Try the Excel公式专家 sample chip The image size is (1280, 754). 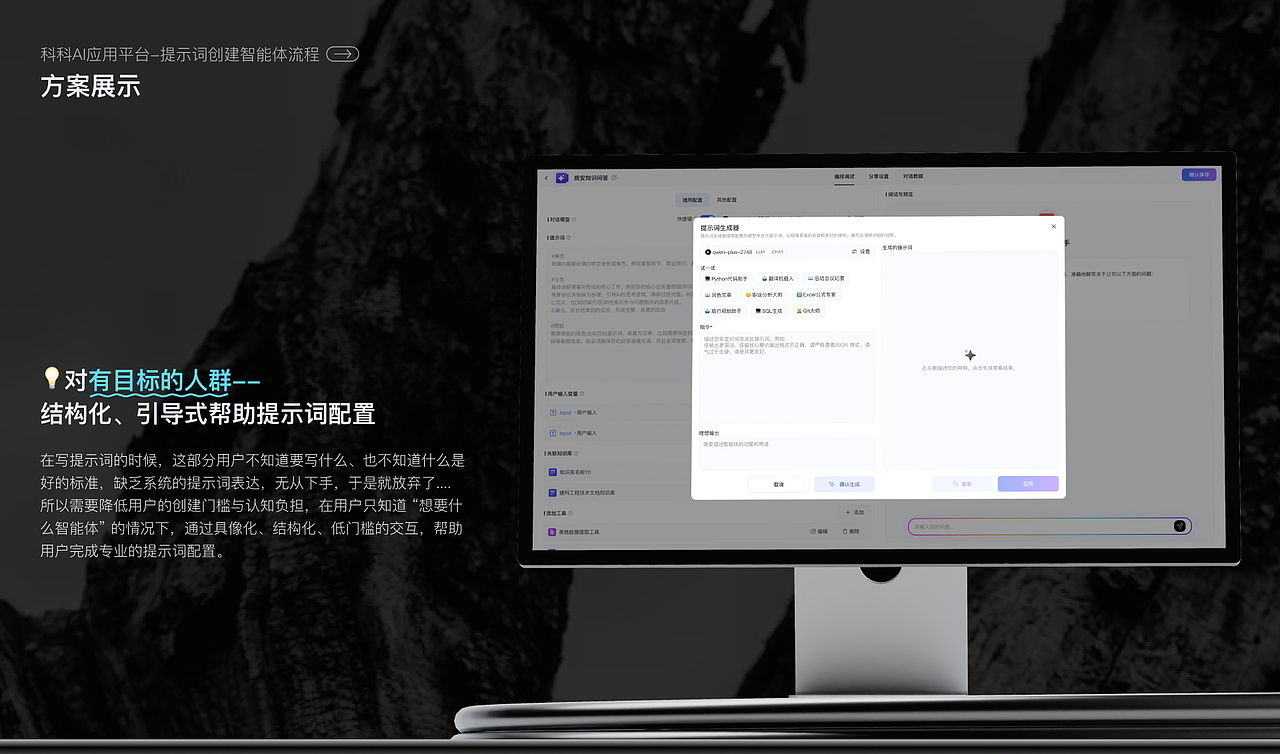tap(817, 295)
